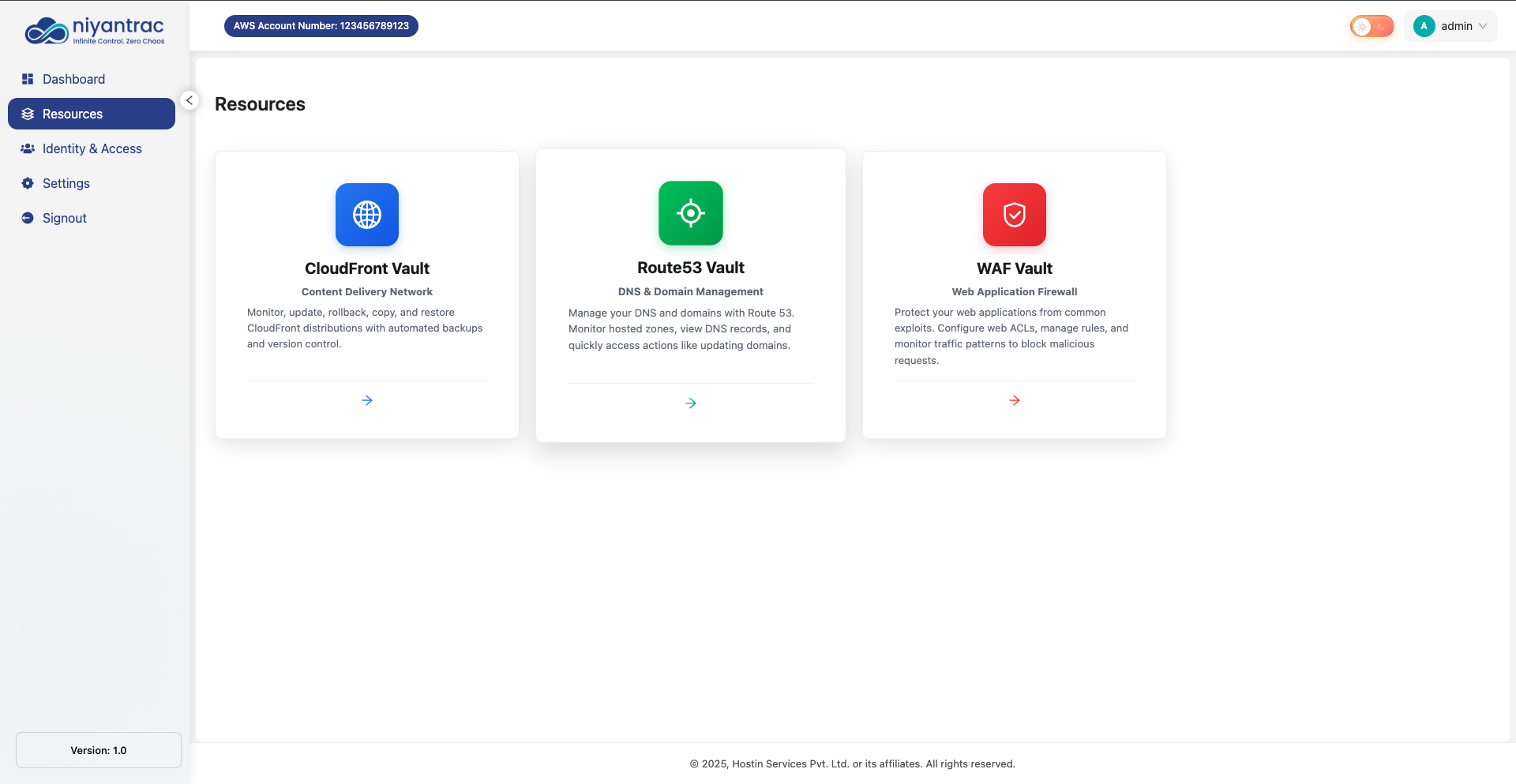This screenshot has width=1516, height=784.
Task: Click the green Route53 target icon
Action: click(x=691, y=213)
